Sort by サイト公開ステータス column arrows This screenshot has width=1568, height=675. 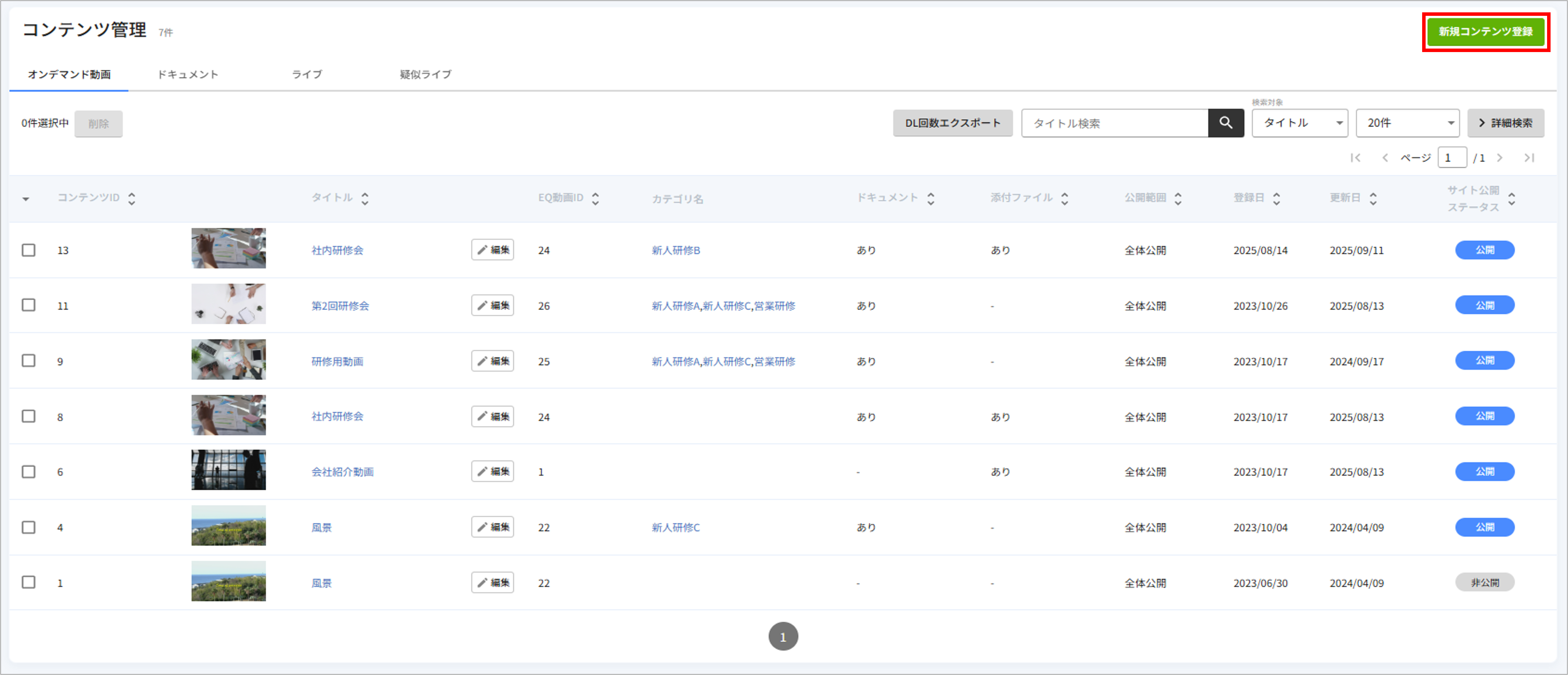point(1512,198)
